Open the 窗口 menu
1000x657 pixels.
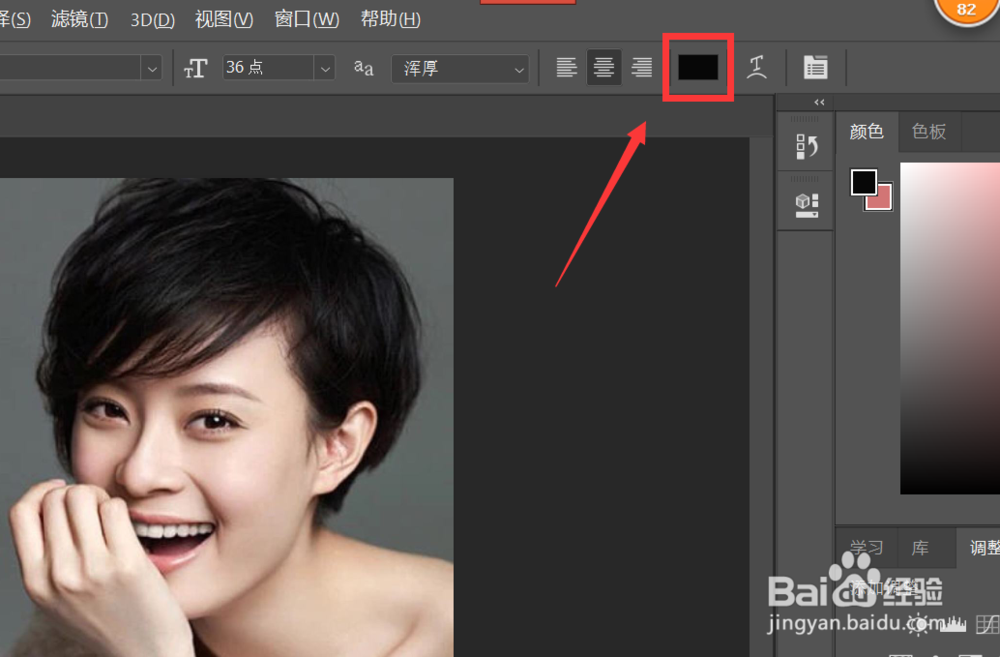(x=306, y=19)
